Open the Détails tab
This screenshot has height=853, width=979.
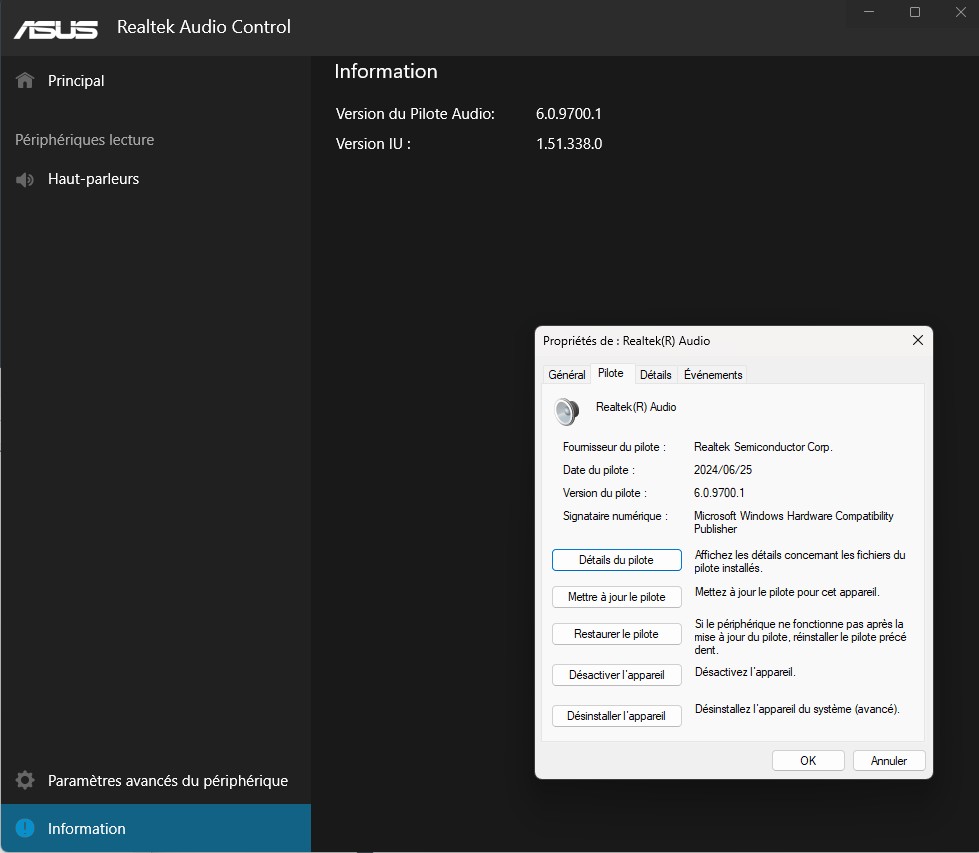(655, 375)
